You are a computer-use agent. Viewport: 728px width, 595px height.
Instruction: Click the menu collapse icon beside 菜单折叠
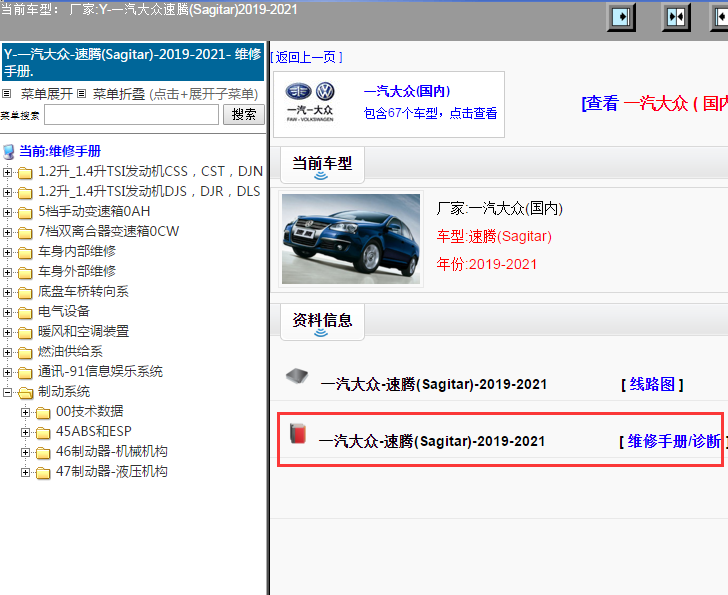tap(82, 94)
